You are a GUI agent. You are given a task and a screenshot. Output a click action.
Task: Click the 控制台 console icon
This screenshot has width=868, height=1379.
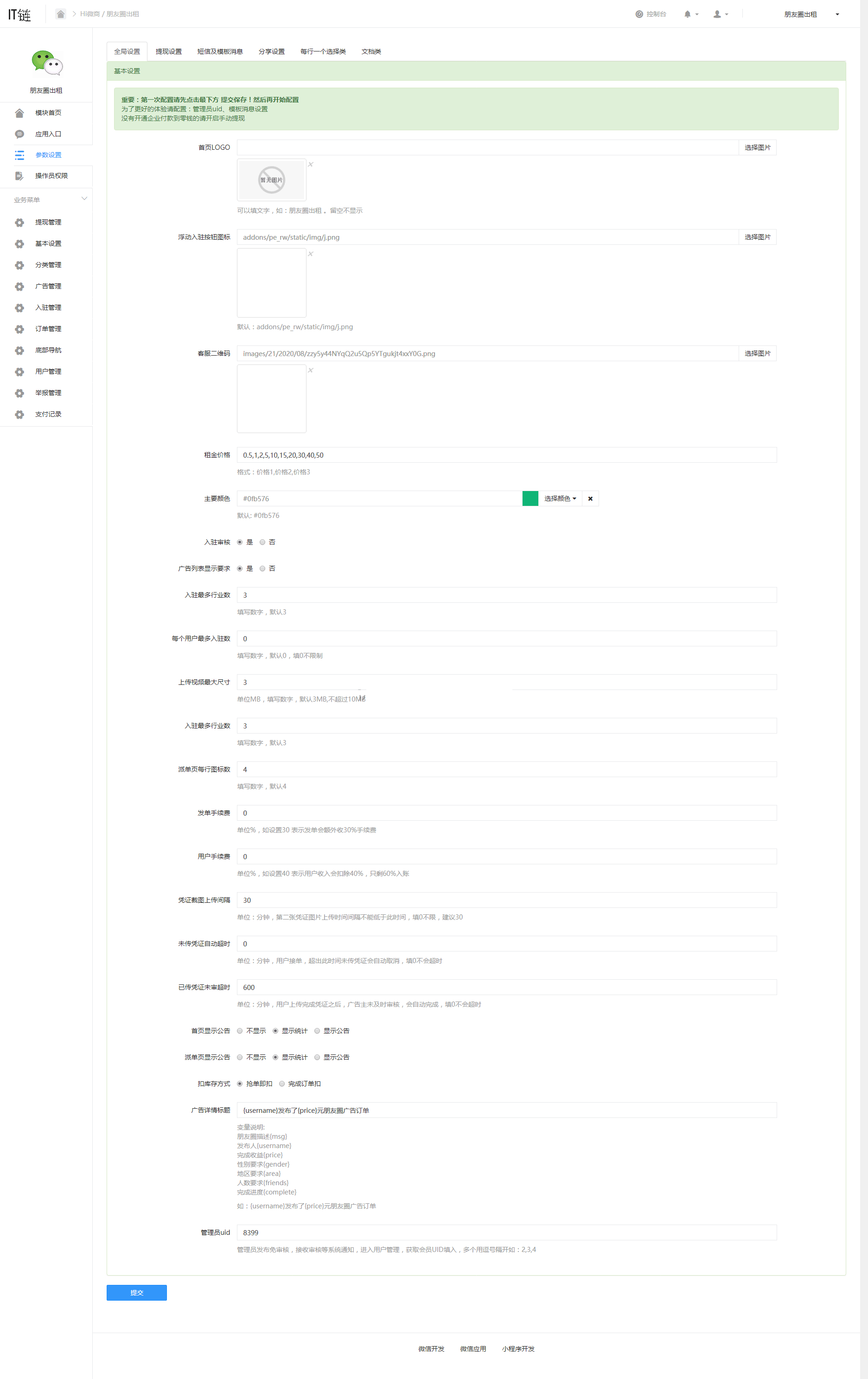point(639,14)
